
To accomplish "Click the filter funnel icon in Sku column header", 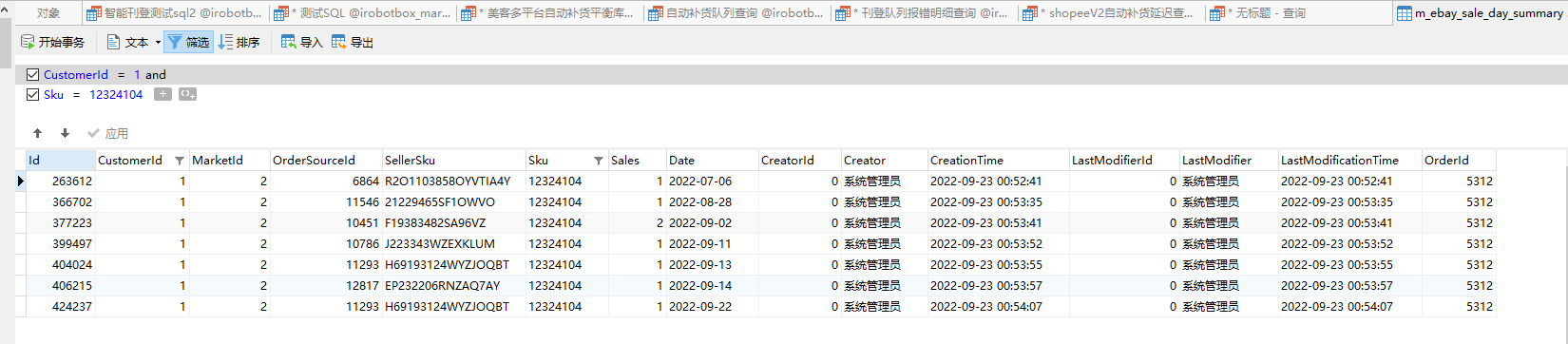I will 599,161.
